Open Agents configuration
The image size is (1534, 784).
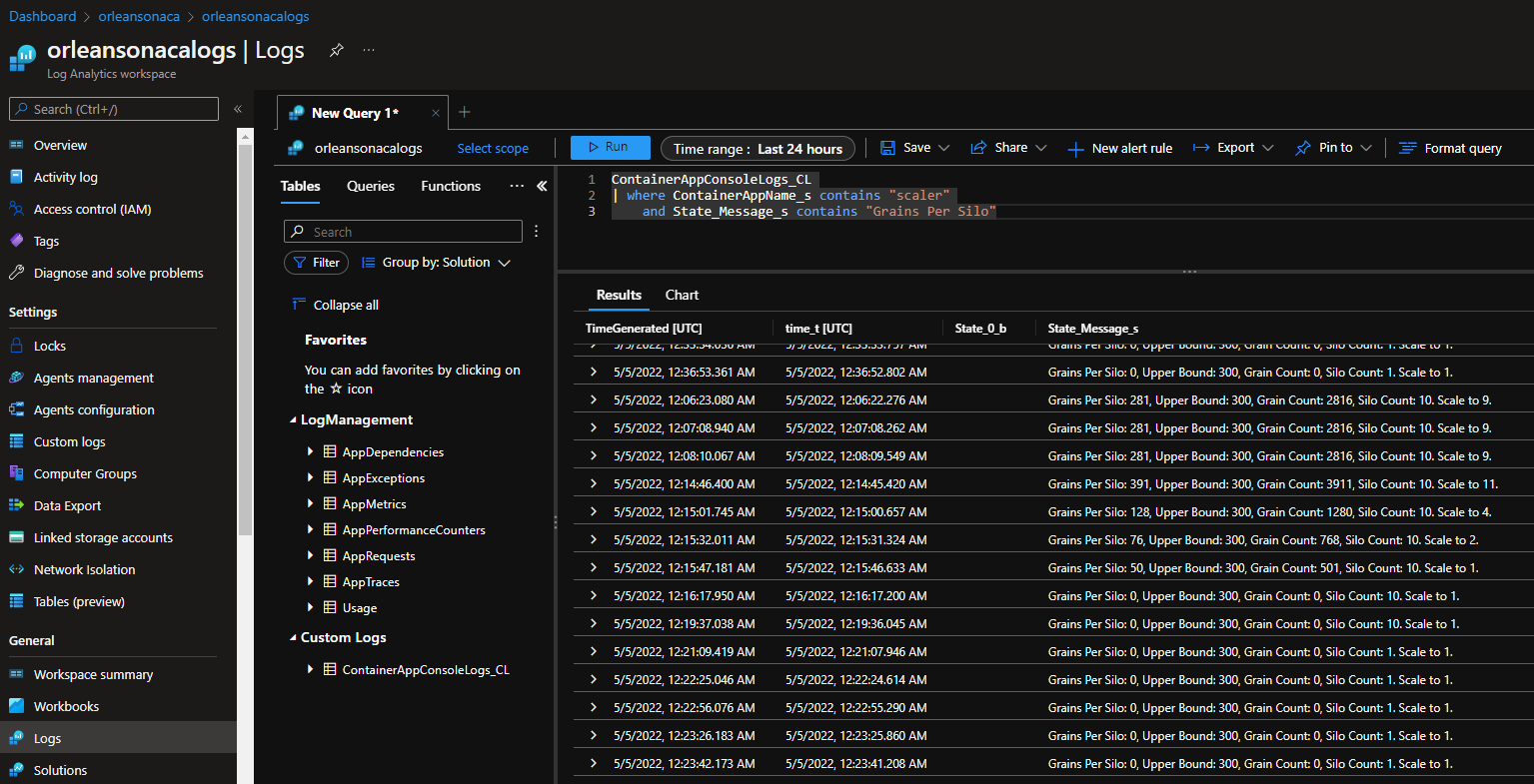tap(94, 409)
